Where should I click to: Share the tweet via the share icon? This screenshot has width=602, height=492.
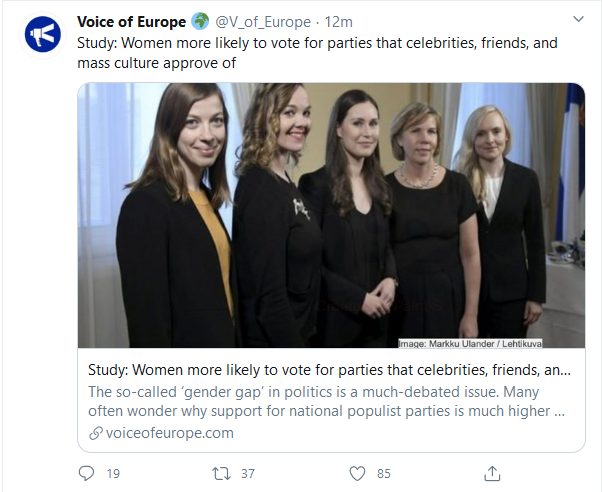(492, 472)
